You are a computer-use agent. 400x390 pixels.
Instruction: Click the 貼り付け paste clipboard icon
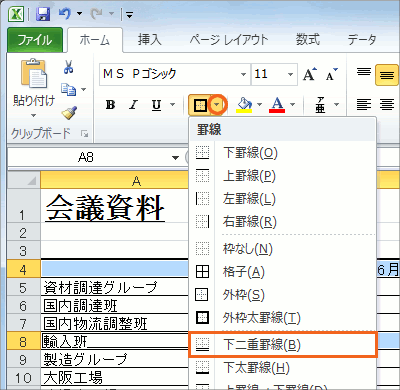point(34,73)
